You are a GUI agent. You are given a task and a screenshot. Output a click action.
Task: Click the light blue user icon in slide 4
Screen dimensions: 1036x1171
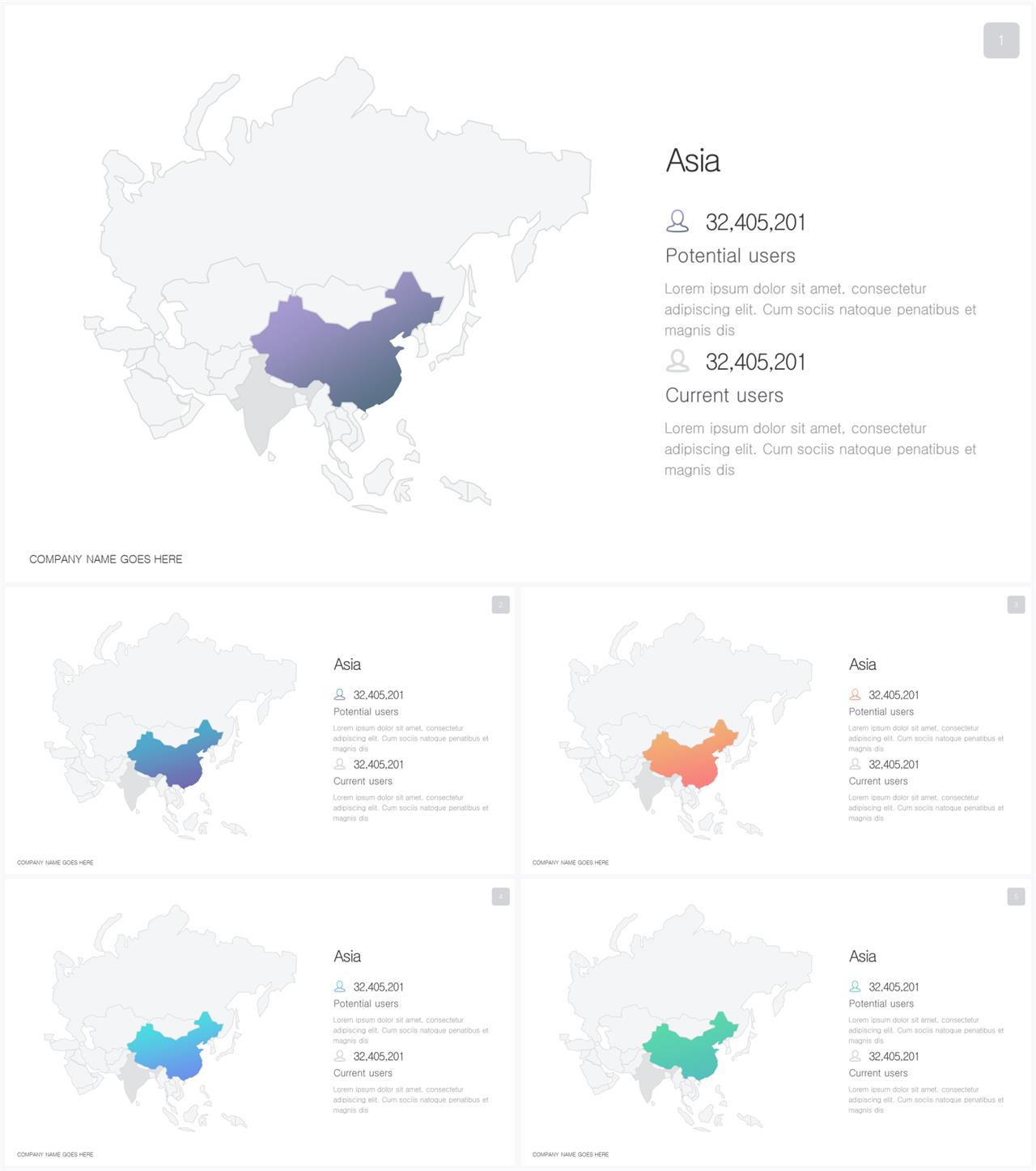339,986
